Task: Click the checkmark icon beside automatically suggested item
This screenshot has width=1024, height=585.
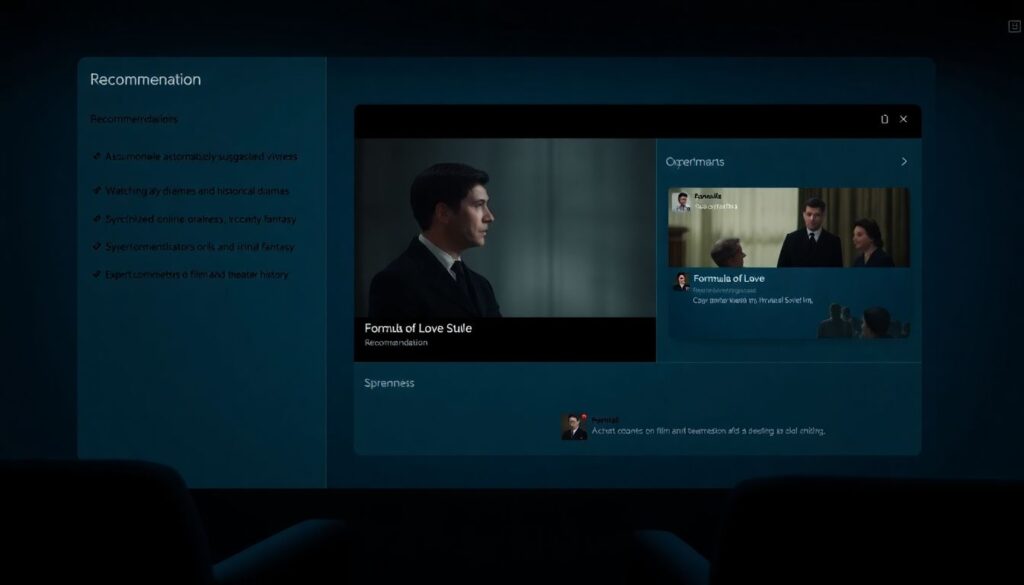Action: point(97,157)
